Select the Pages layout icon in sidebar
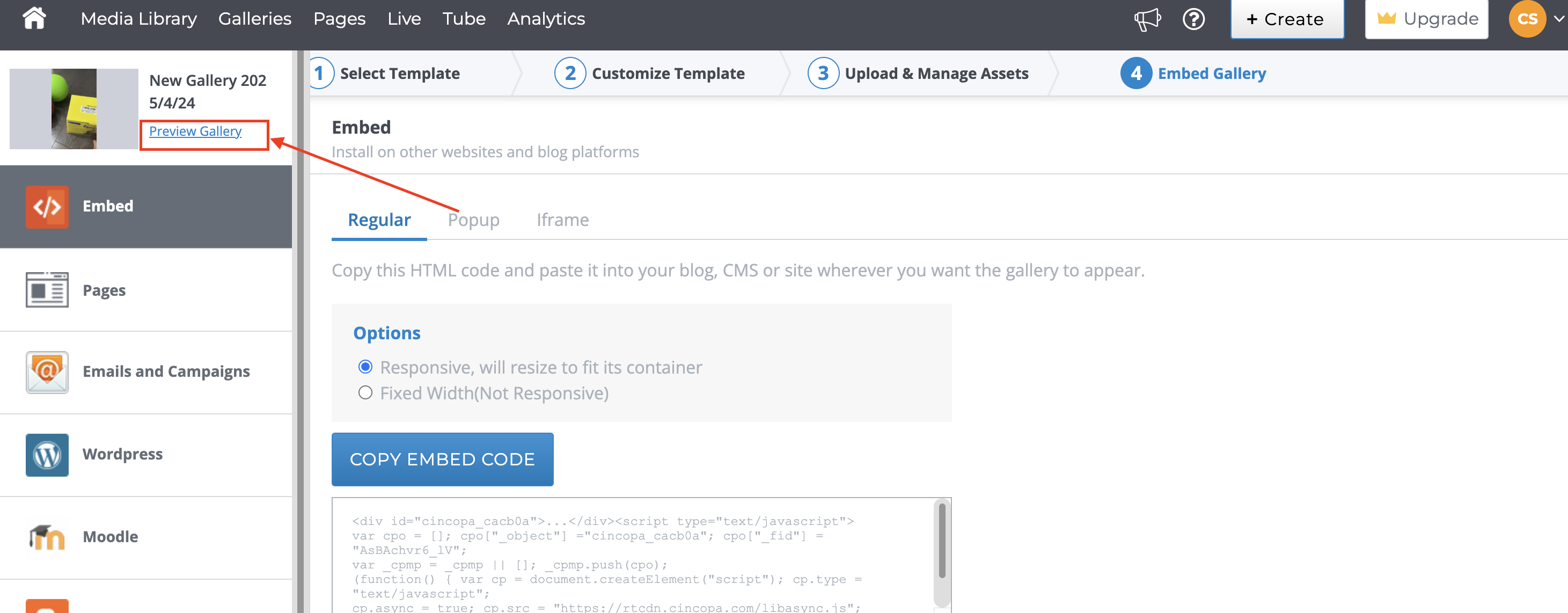This screenshot has height=613, width=1568. pos(47,290)
